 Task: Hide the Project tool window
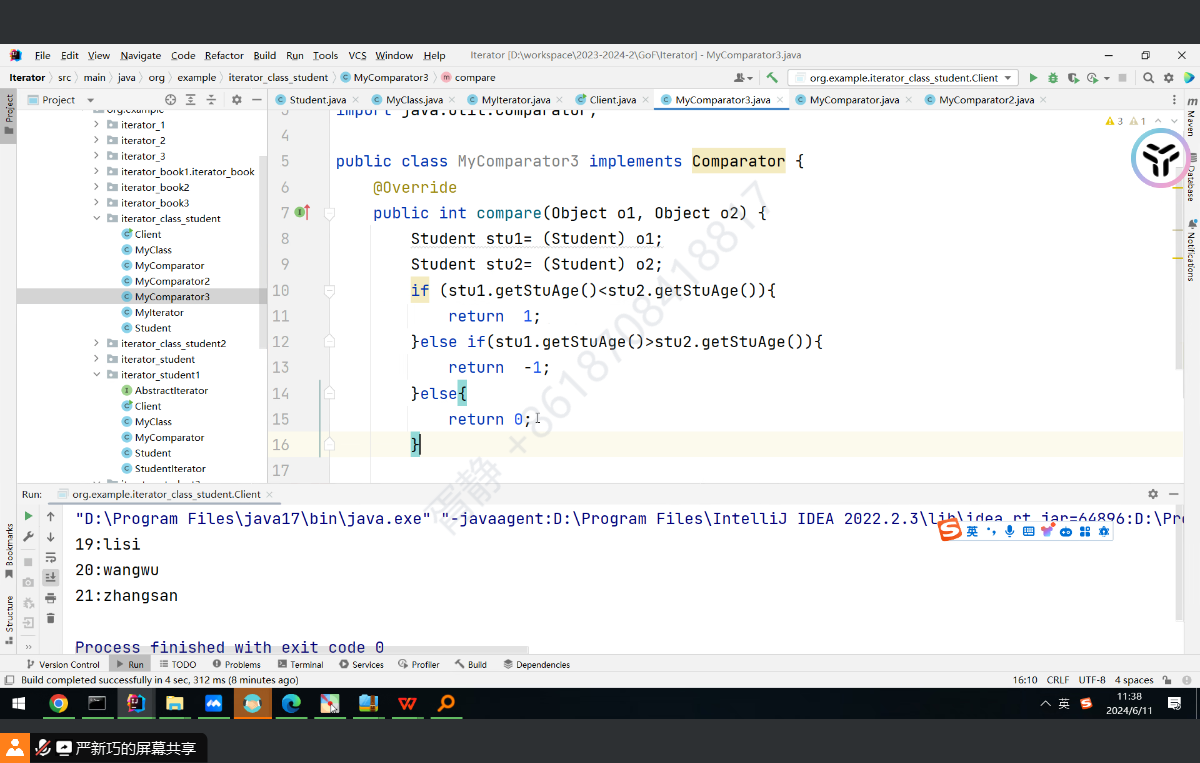(x=256, y=99)
